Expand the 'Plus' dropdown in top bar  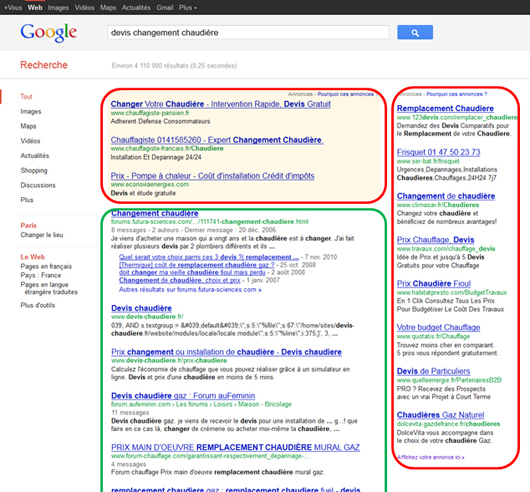tap(187, 7)
